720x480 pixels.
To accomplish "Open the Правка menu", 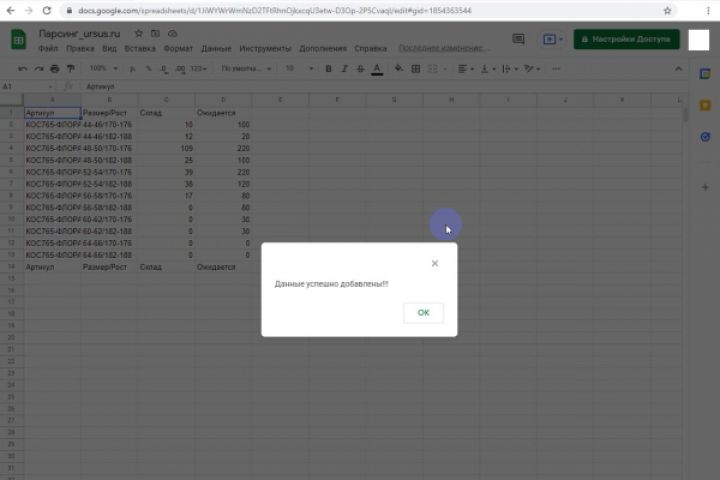I will [80, 48].
